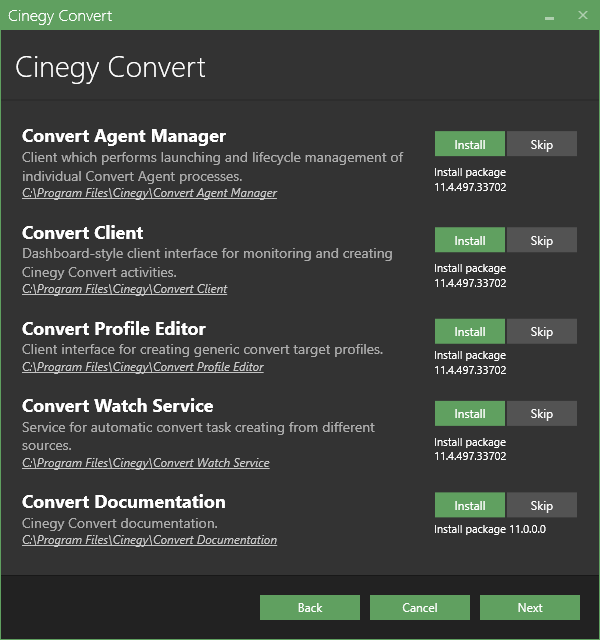The image size is (600, 640).
Task: Click the Convert Agent Manager package version text
Action: [470, 180]
